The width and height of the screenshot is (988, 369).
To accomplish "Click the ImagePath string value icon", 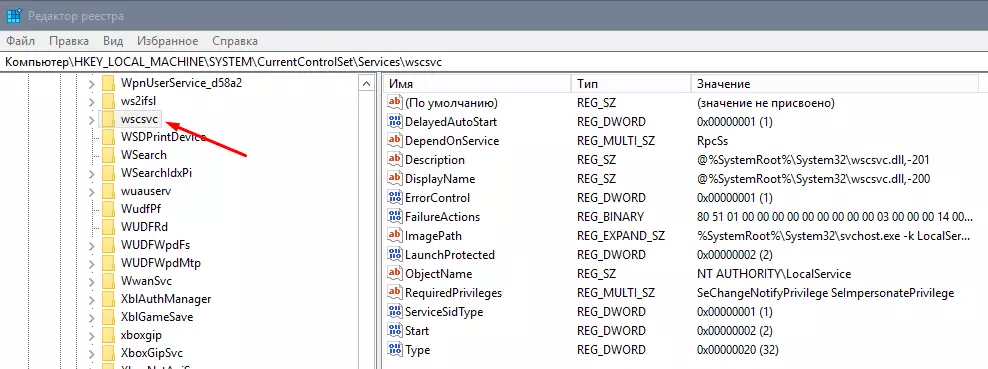I will click(395, 236).
